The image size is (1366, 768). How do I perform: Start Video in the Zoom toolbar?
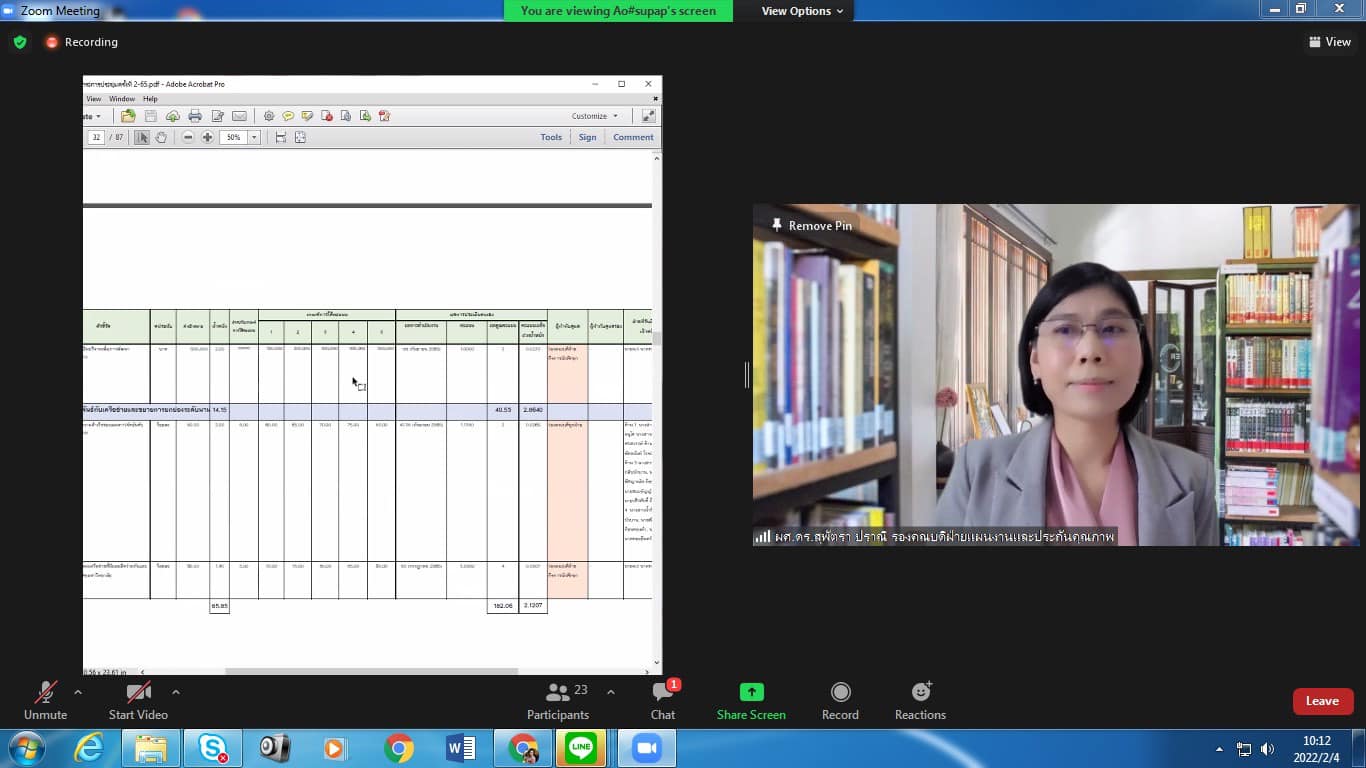click(138, 700)
